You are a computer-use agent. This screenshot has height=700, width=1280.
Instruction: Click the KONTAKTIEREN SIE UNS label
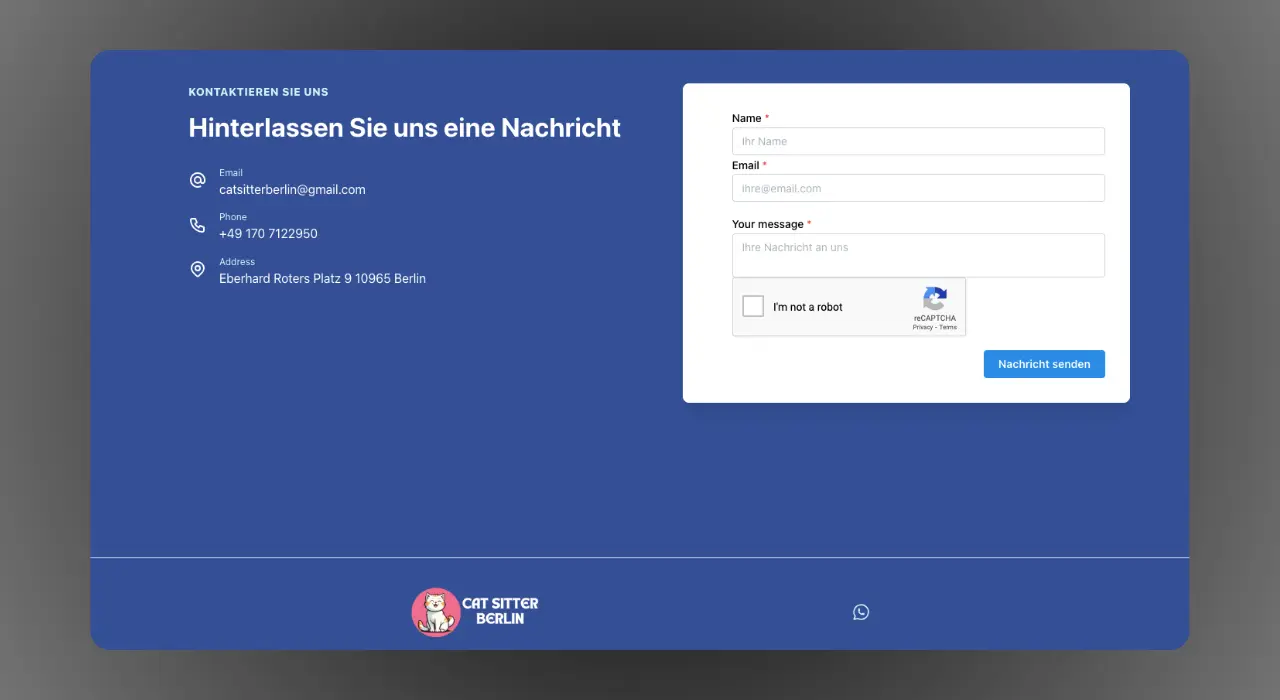click(x=258, y=92)
